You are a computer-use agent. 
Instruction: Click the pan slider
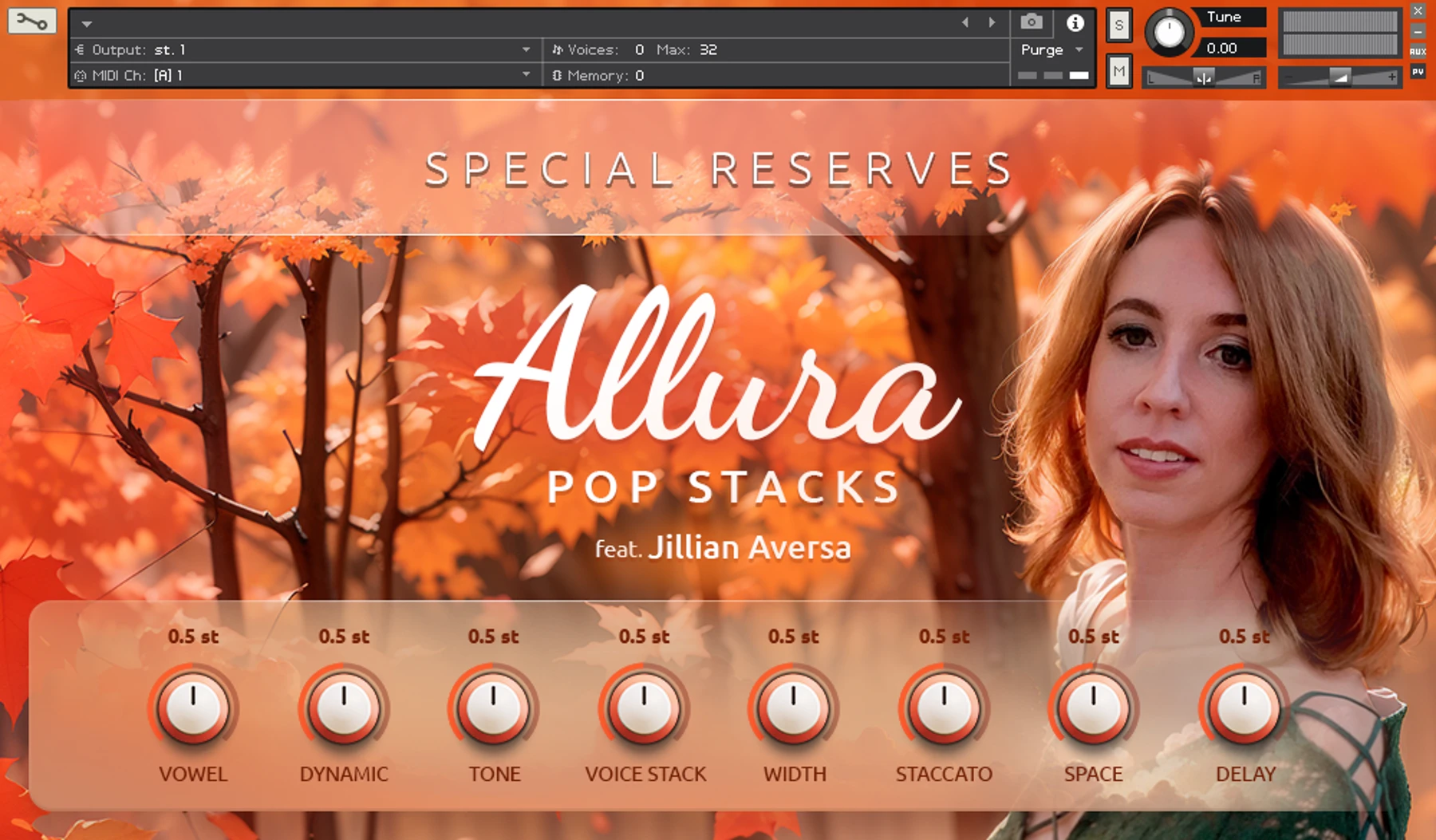click(1204, 77)
